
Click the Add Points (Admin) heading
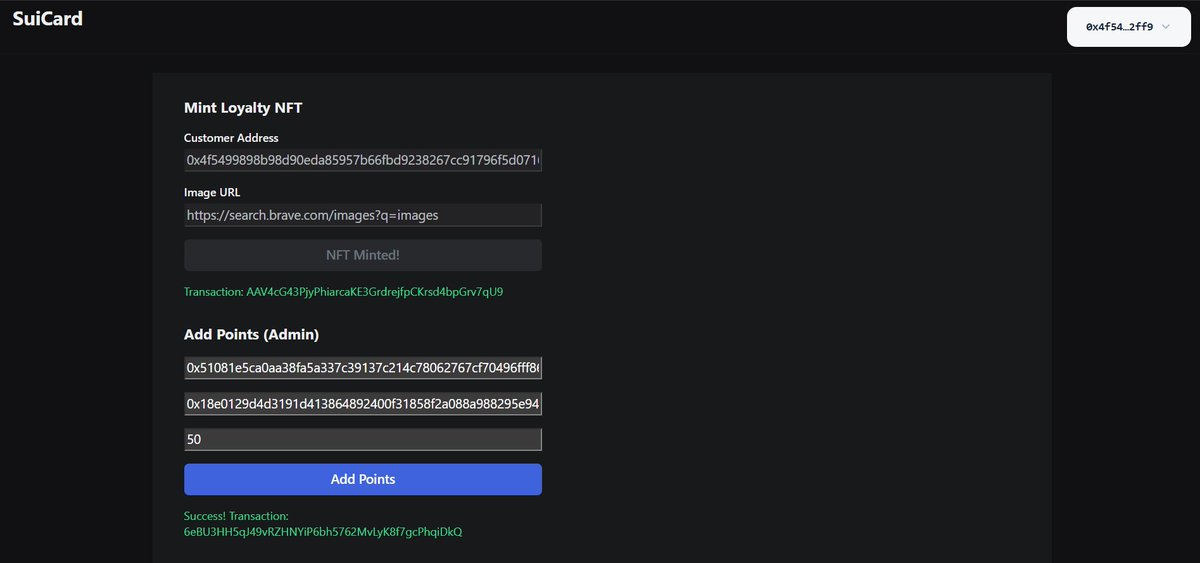click(252, 334)
